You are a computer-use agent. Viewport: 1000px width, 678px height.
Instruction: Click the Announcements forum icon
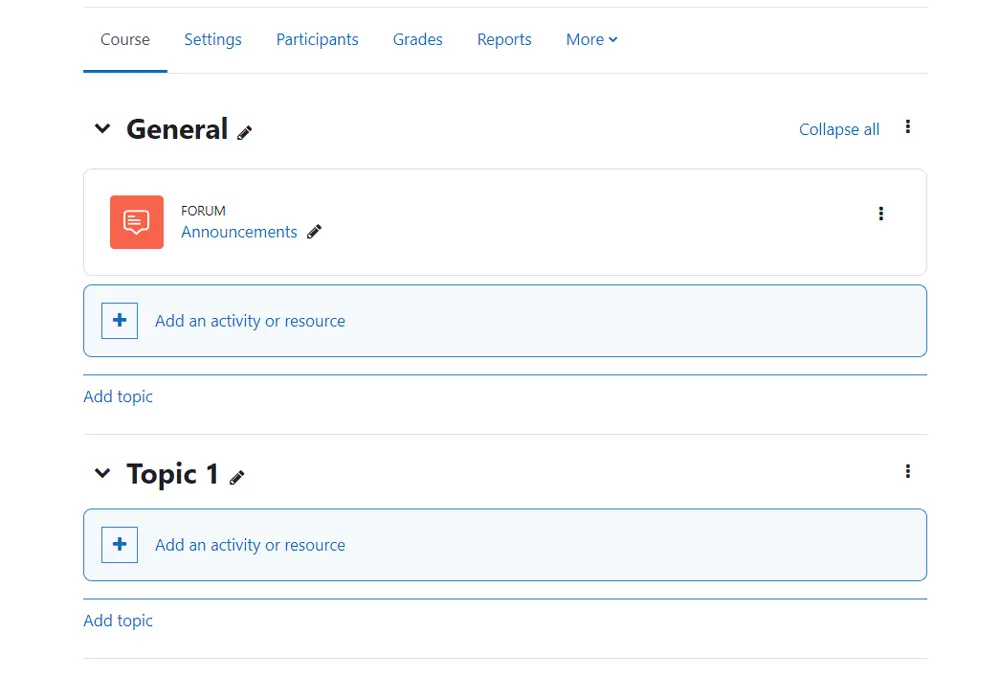[x=136, y=222]
